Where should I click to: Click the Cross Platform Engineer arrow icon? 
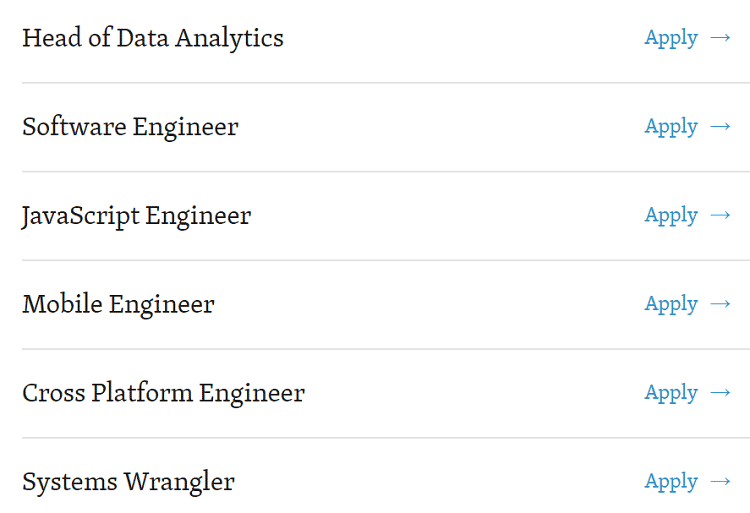tap(720, 393)
